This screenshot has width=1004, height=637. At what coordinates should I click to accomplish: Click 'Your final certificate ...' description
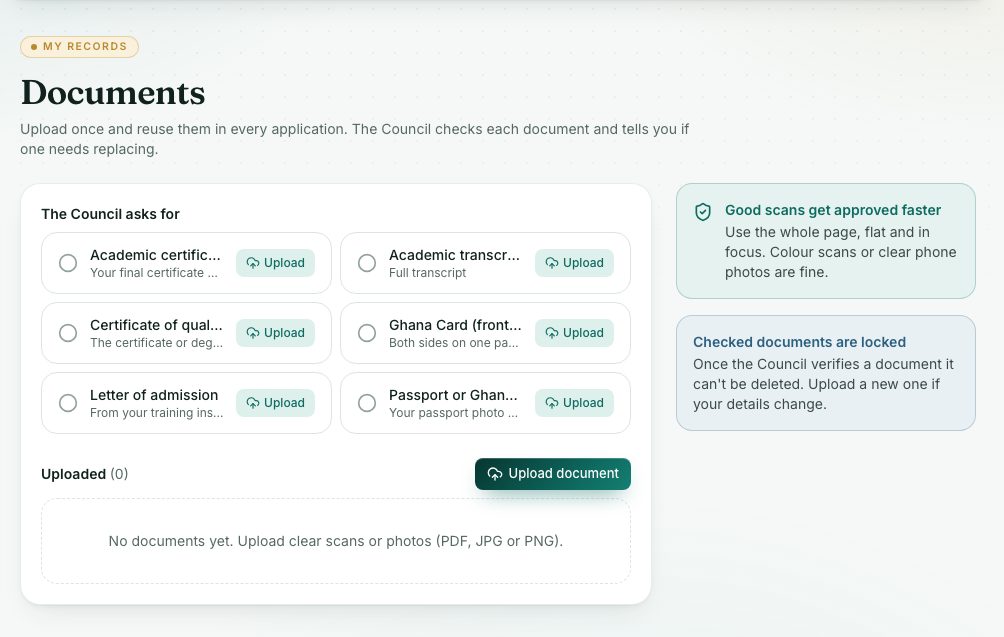[x=154, y=273]
